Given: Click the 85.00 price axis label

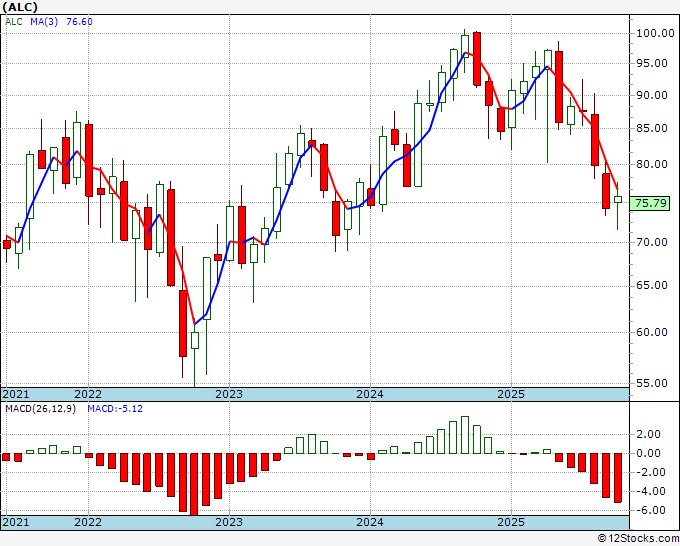Looking at the screenshot, I should click(651, 128).
